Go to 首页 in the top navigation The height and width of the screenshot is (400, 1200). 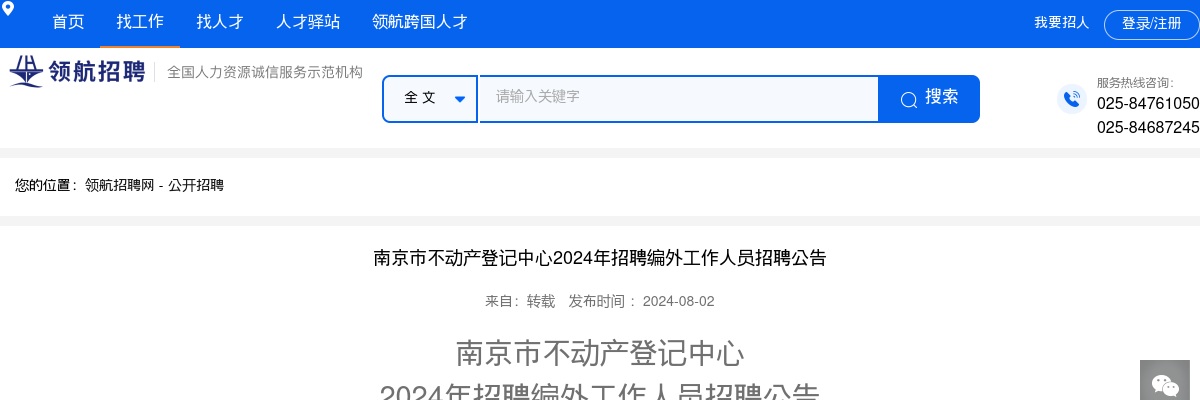(x=68, y=22)
